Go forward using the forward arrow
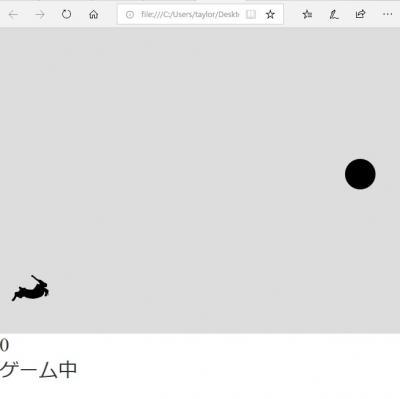400x399 pixels. [40, 14]
